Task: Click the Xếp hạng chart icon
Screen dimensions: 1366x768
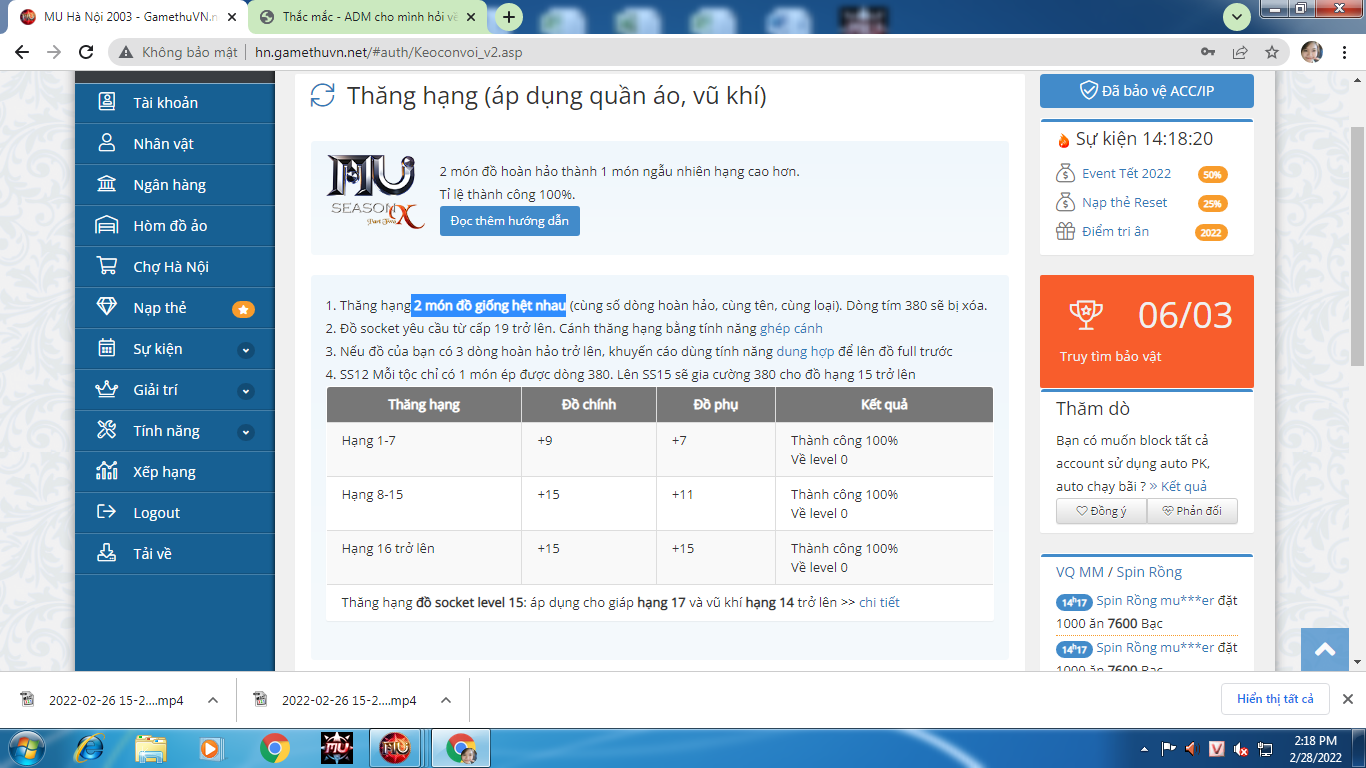Action: coord(106,472)
